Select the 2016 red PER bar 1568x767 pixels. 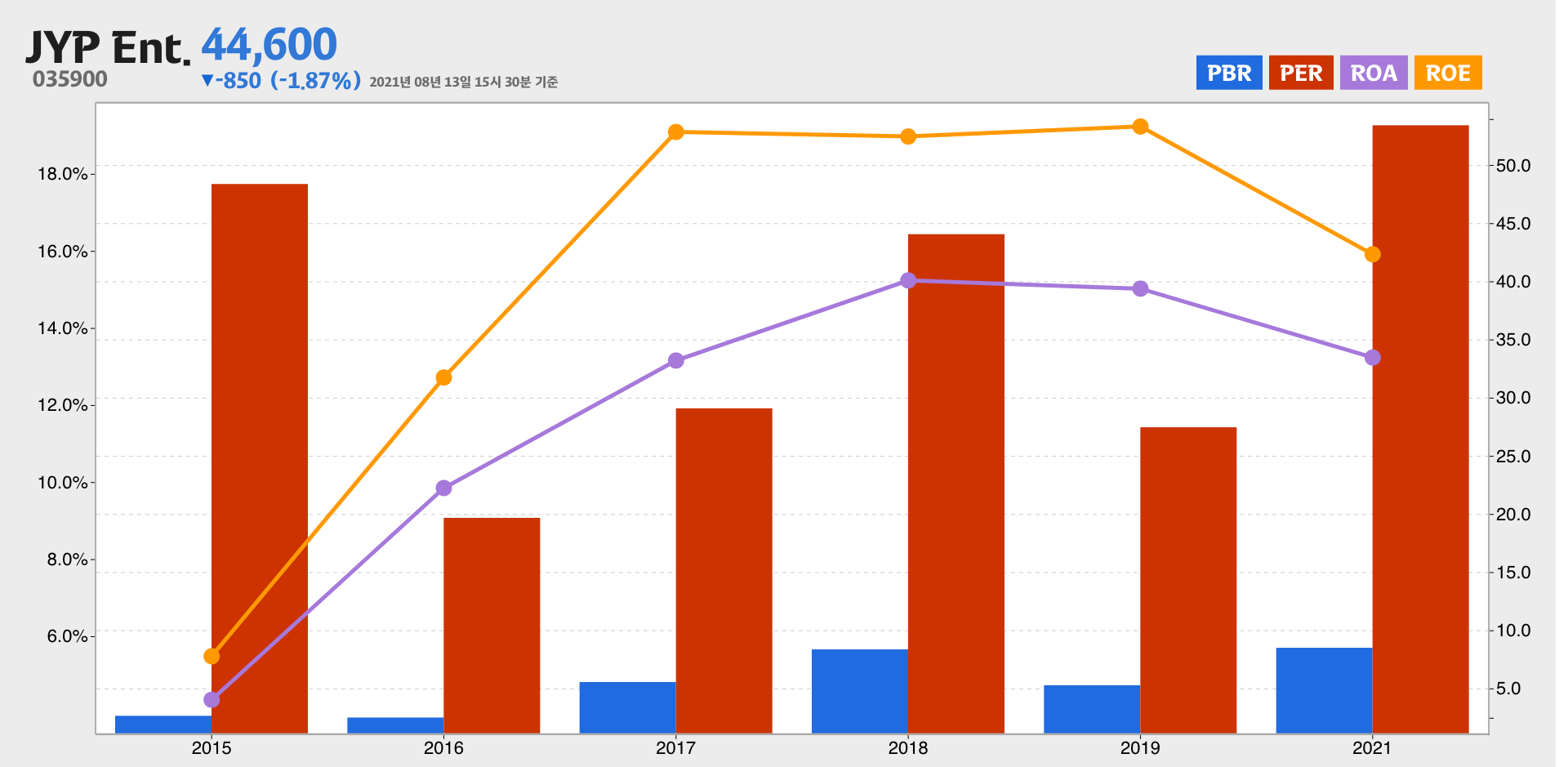(x=492, y=626)
